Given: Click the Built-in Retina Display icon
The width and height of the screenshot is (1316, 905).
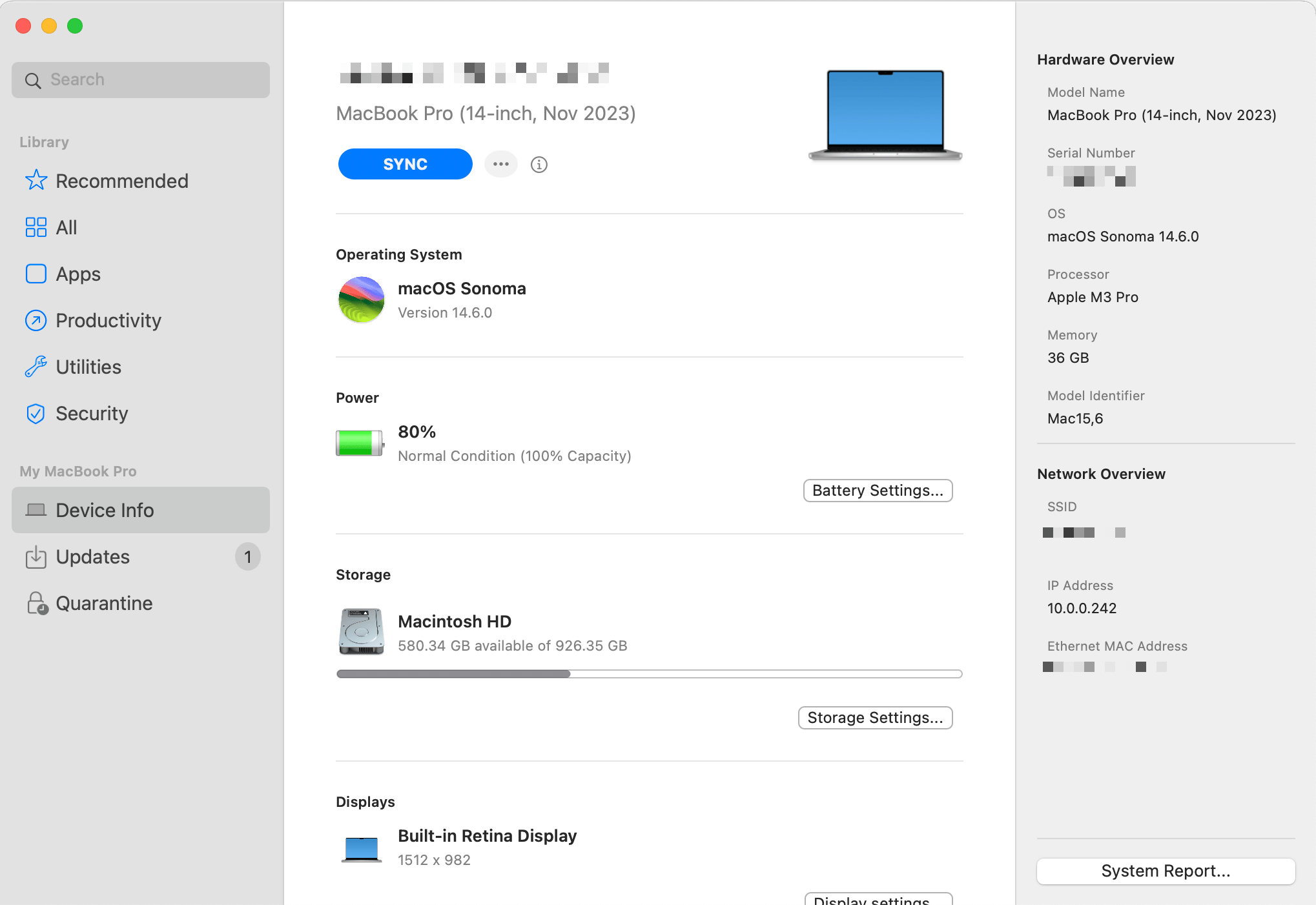Looking at the screenshot, I should [362, 849].
